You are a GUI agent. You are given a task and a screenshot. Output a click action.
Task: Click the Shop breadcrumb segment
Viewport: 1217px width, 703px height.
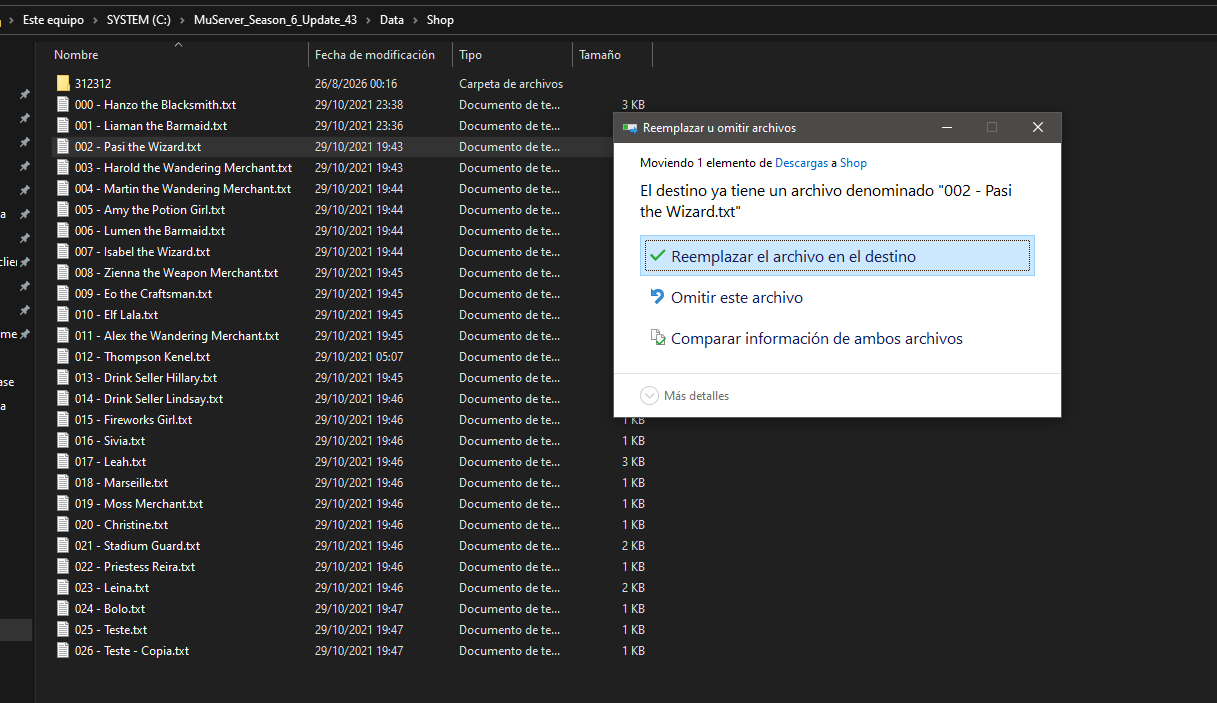(440, 20)
